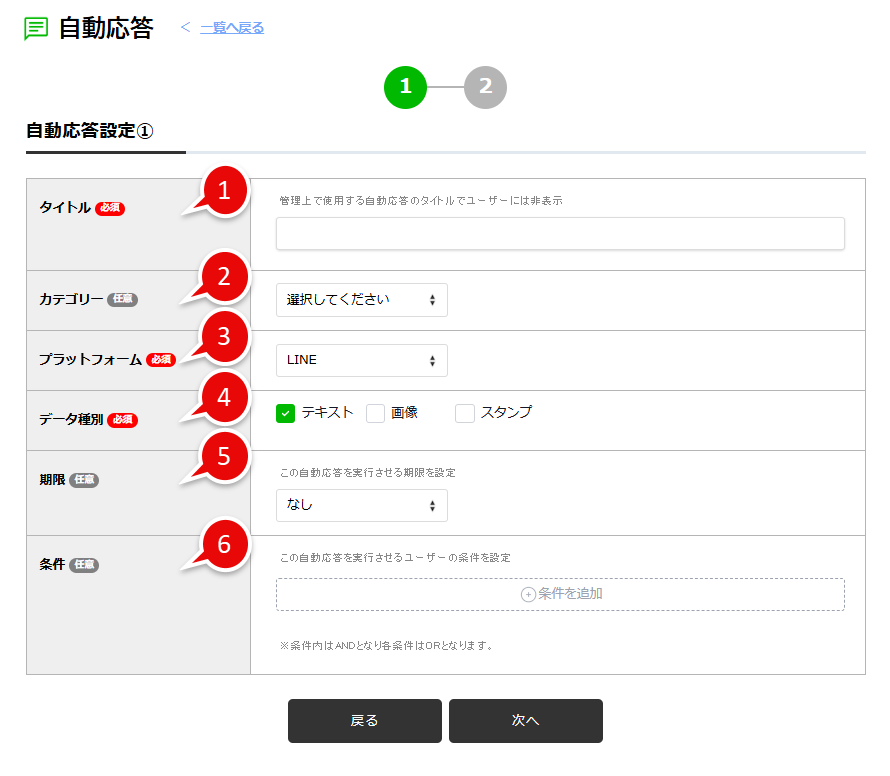Click the red callout badge numbered 4

(x=224, y=398)
